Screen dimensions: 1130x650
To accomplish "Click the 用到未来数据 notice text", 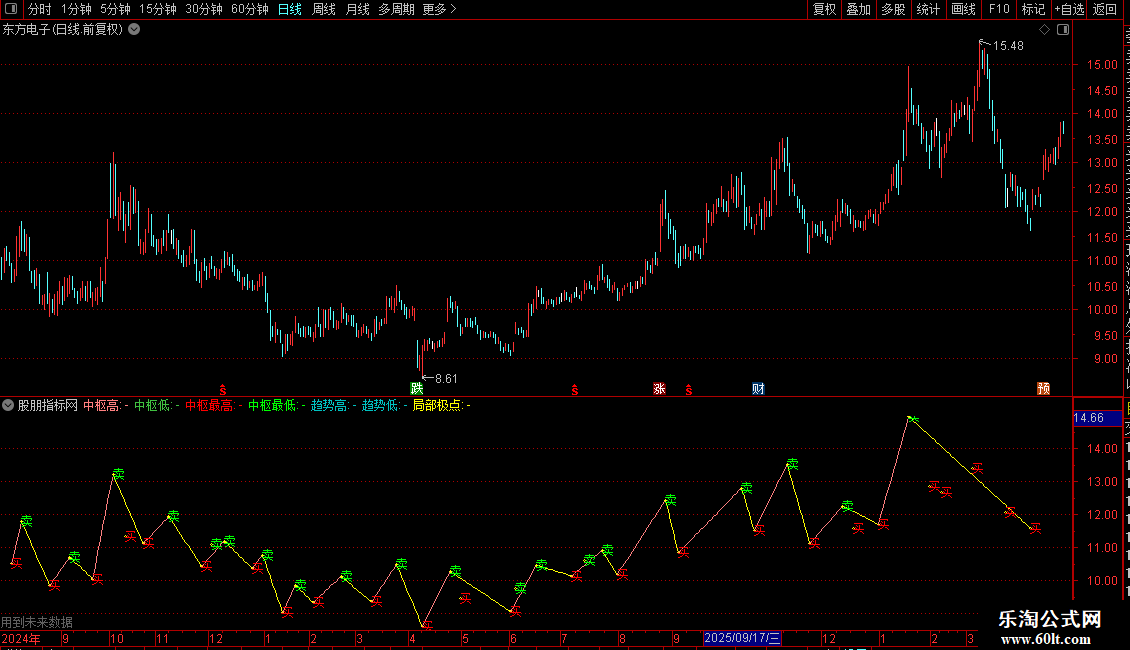I will click(37, 622).
